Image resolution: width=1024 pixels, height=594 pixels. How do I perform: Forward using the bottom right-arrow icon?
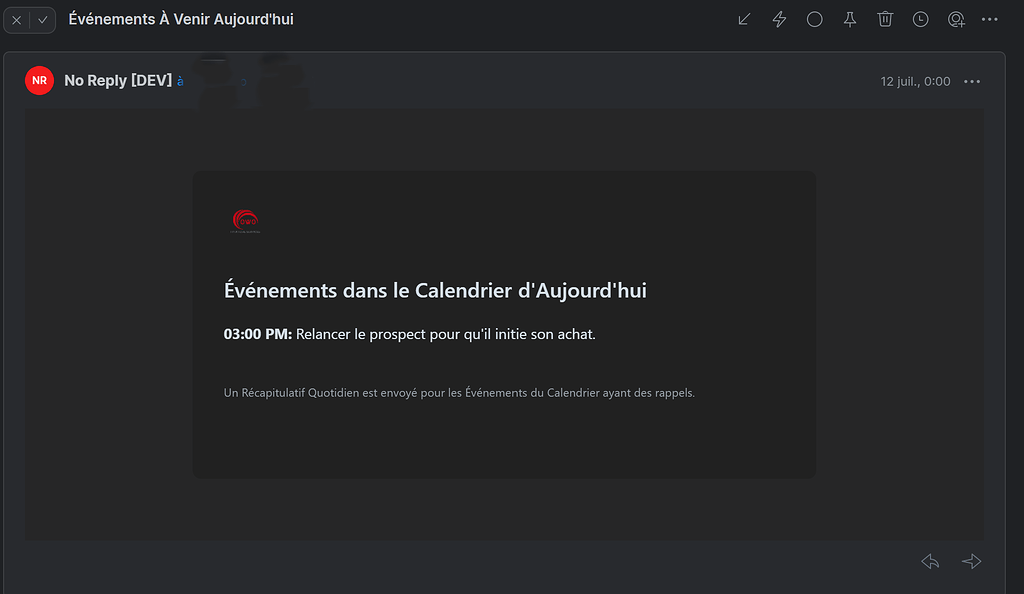tap(971, 561)
